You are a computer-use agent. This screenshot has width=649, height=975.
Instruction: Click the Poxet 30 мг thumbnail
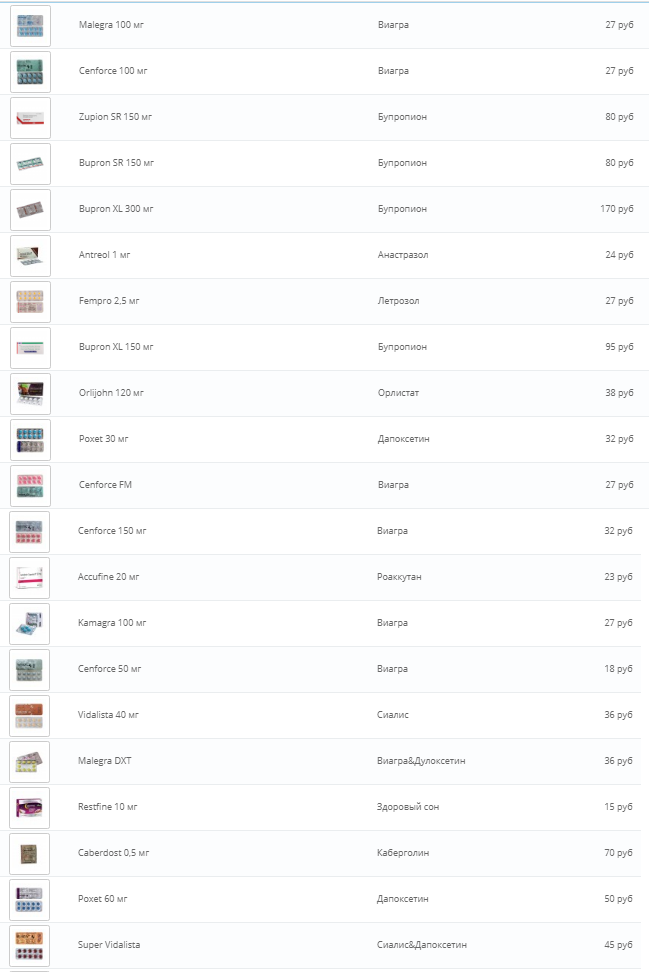(x=30, y=439)
